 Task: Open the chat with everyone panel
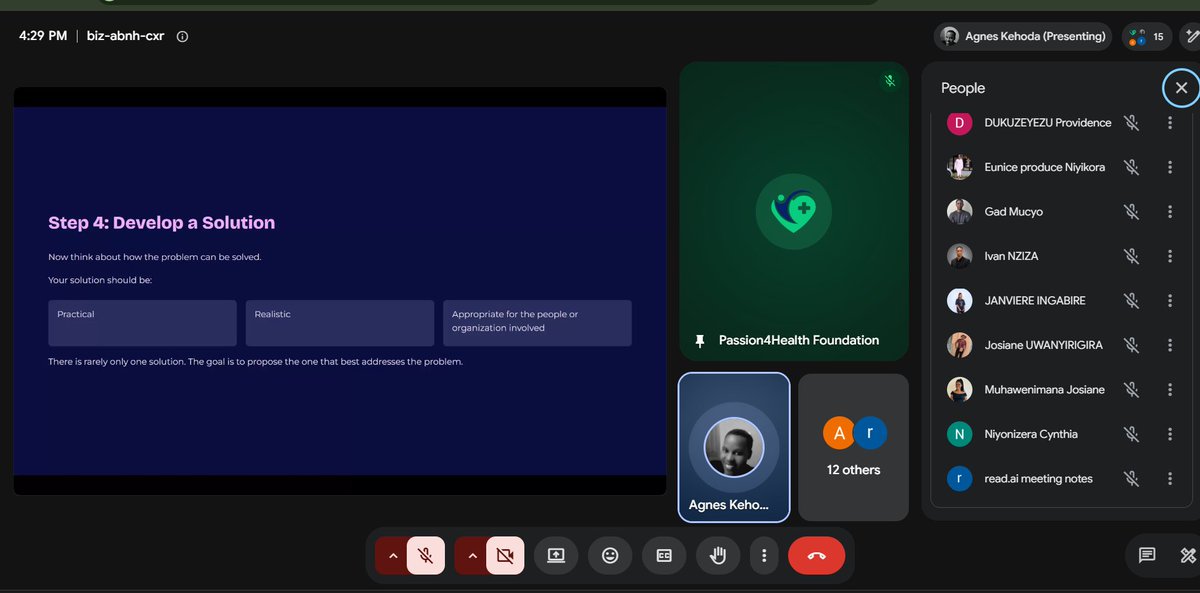point(1147,555)
